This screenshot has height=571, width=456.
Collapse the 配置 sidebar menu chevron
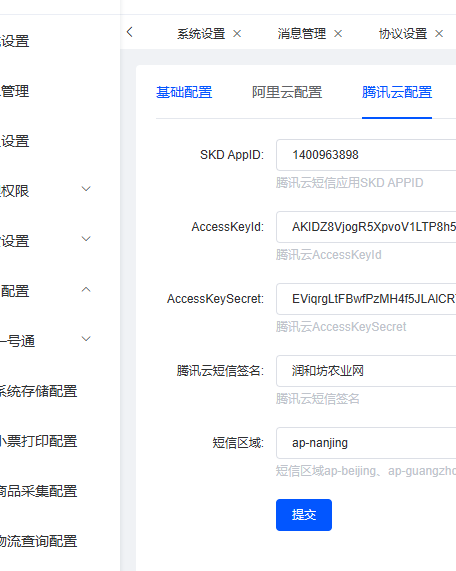pyautogui.click(x=86, y=290)
